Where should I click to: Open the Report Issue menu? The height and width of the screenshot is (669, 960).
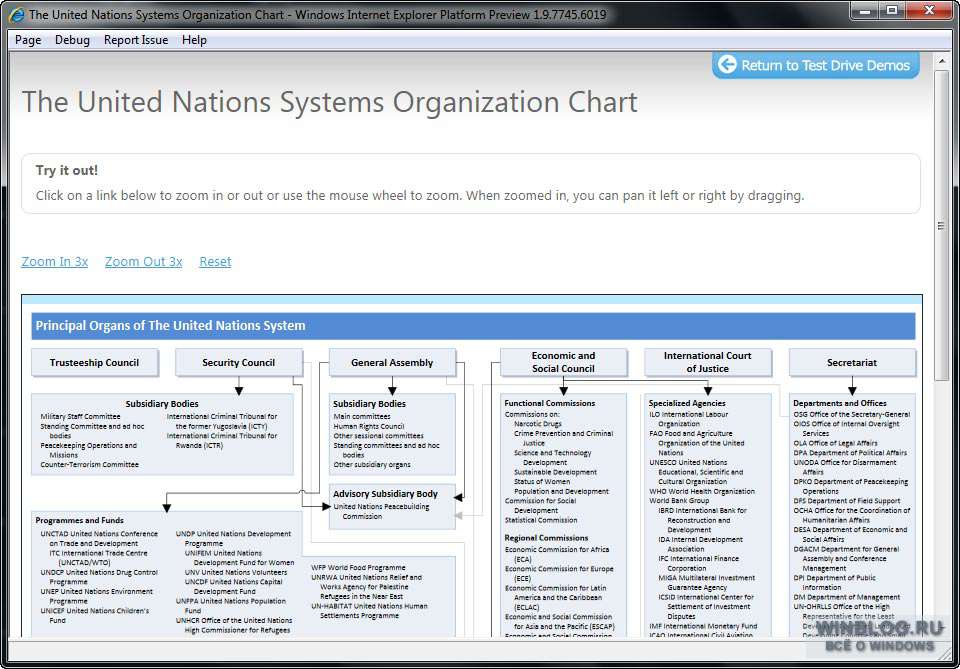[136, 40]
